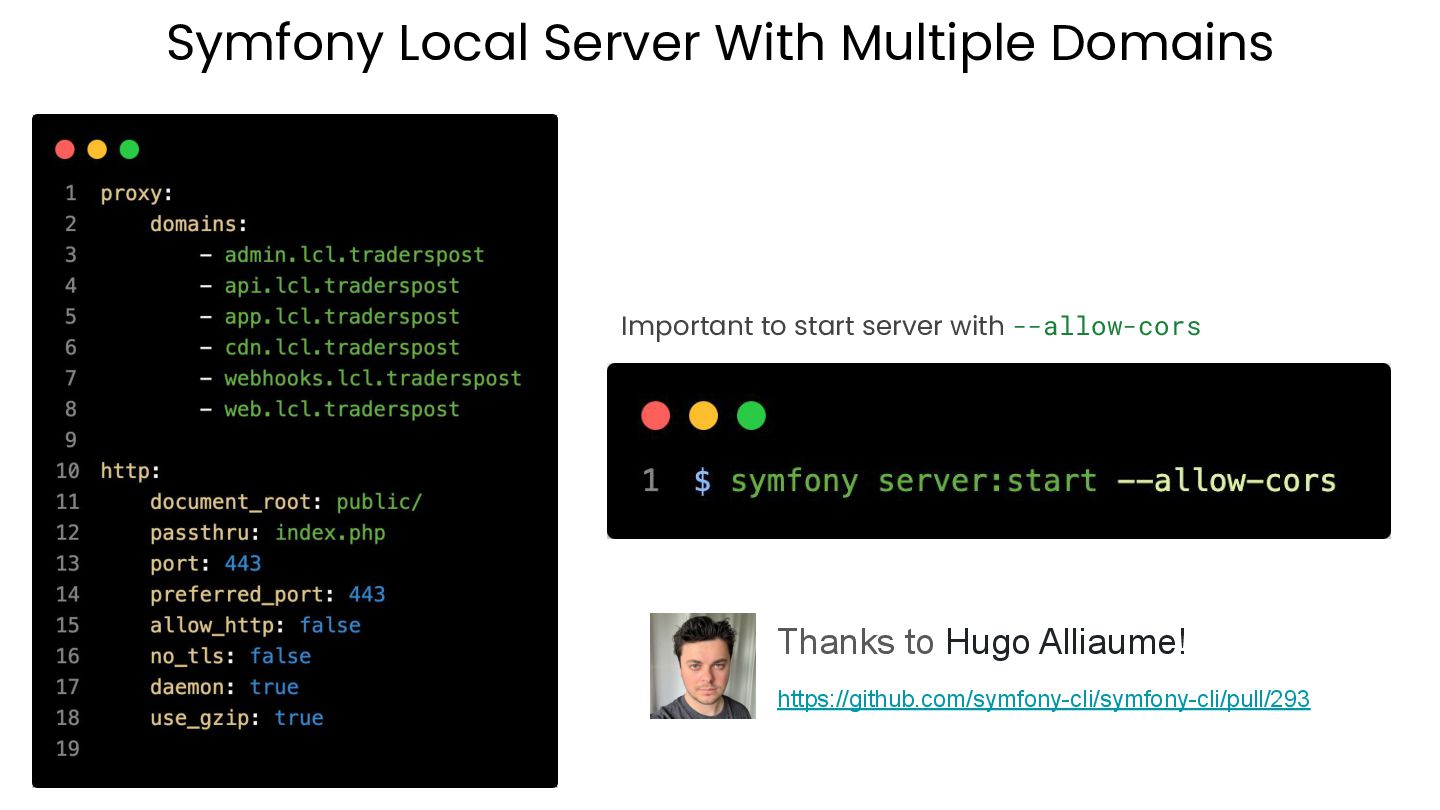Click 'symfony' in the terminal command

tap(794, 482)
